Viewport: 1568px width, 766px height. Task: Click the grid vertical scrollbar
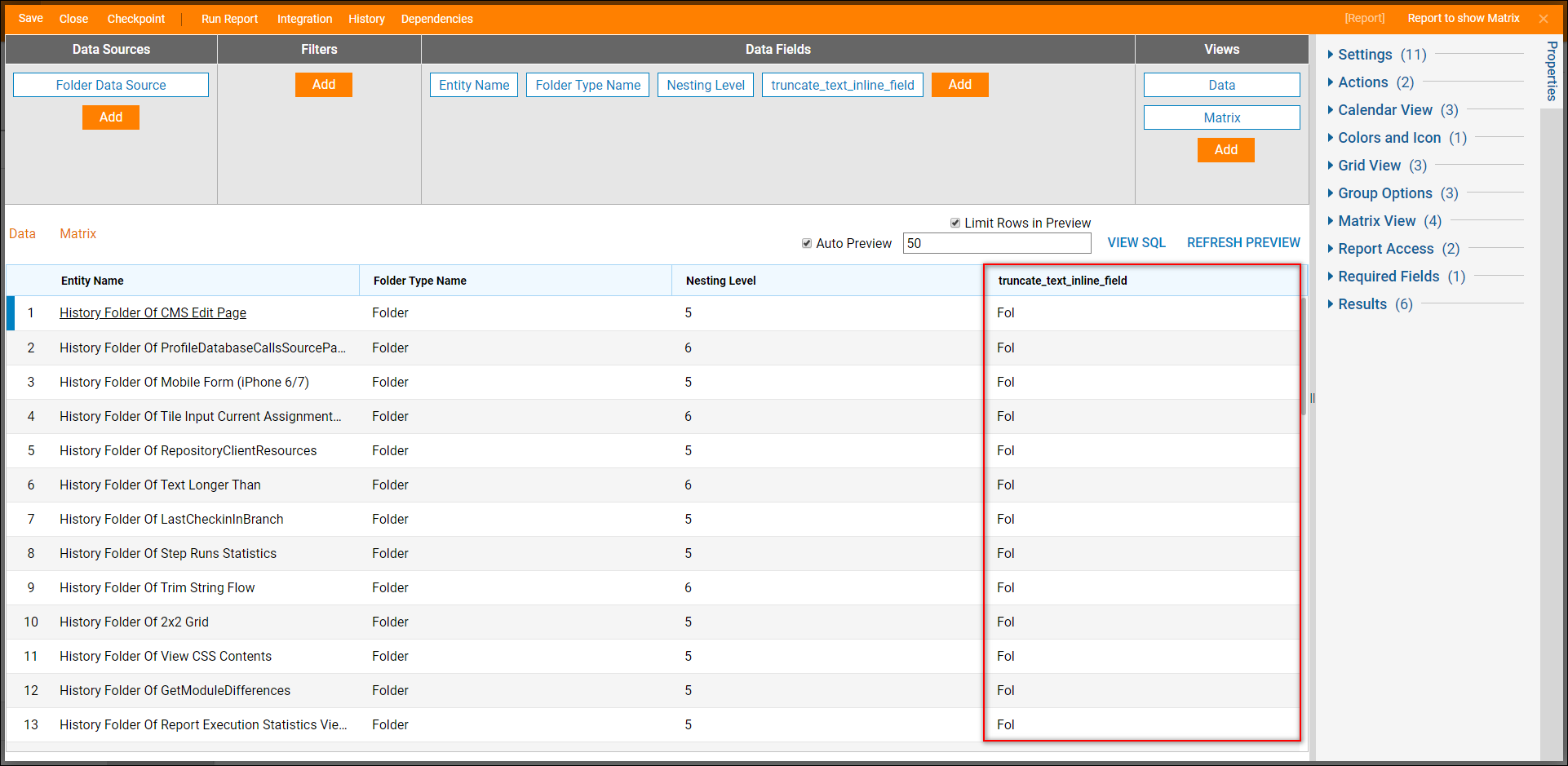(1304, 355)
